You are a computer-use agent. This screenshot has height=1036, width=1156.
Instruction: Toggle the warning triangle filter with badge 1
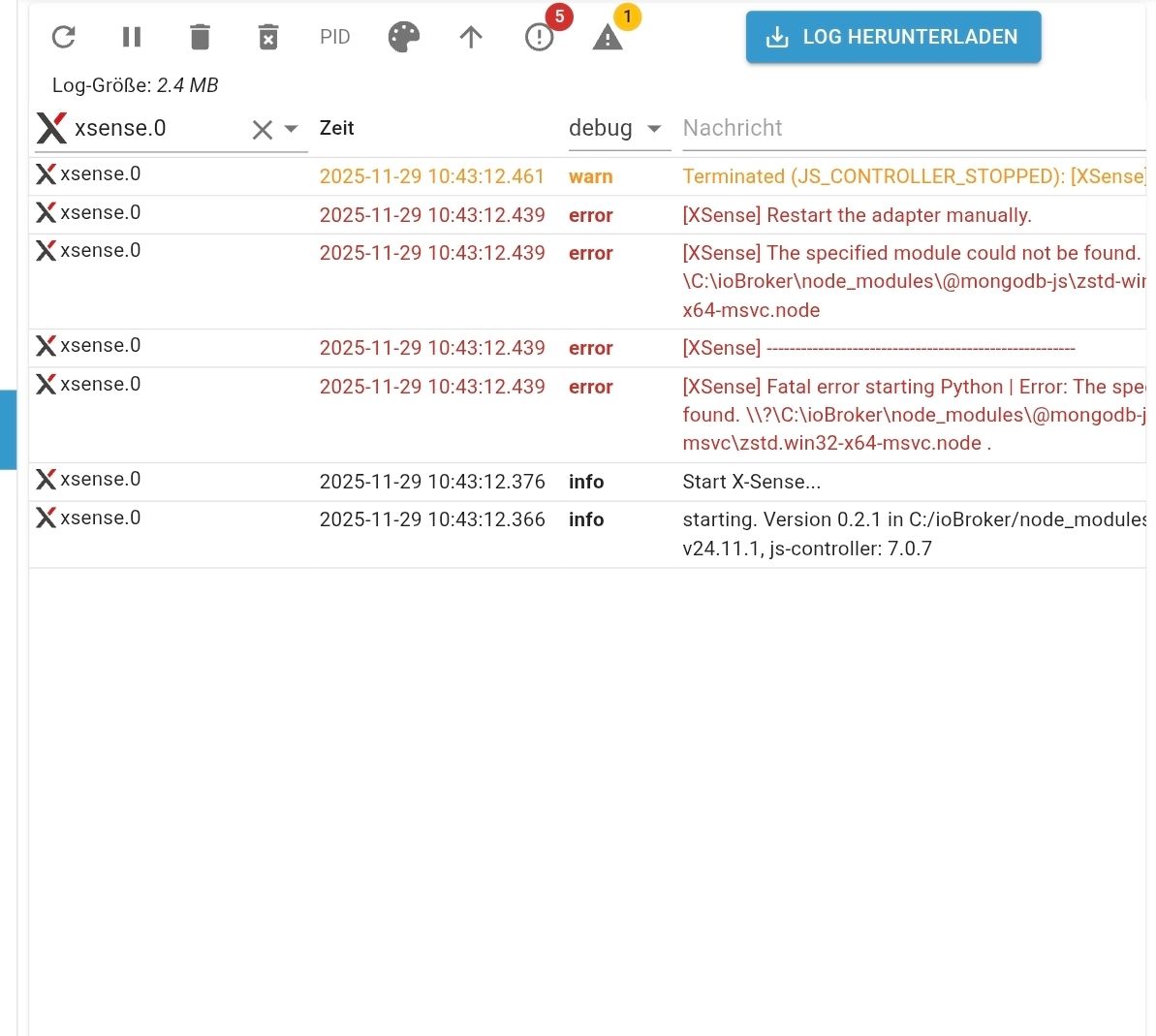(x=608, y=37)
